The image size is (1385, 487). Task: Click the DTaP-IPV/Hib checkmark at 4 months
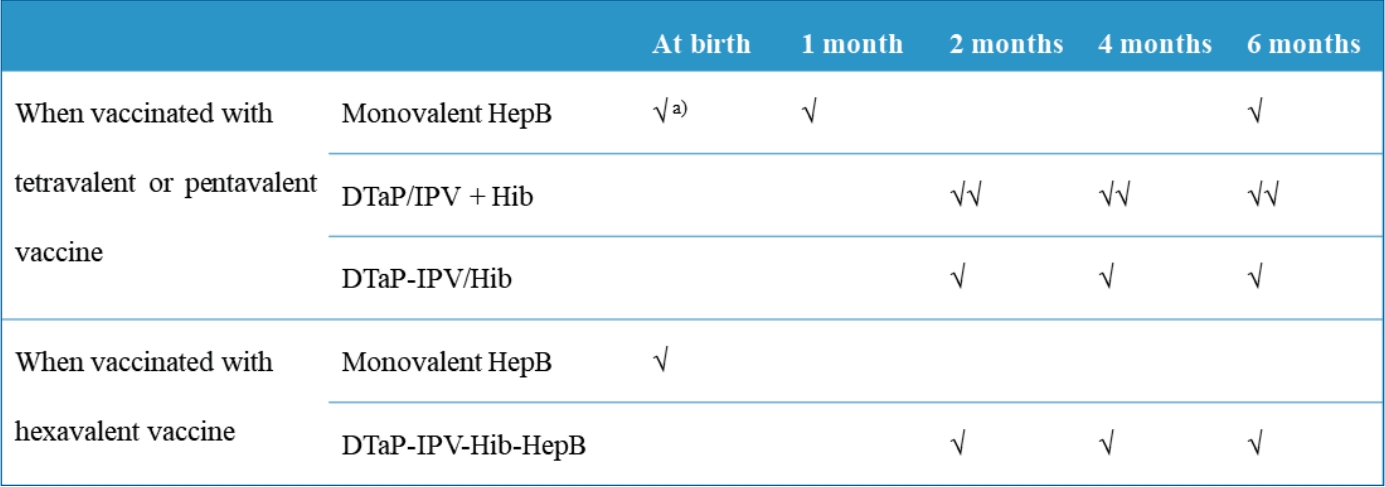click(1106, 279)
